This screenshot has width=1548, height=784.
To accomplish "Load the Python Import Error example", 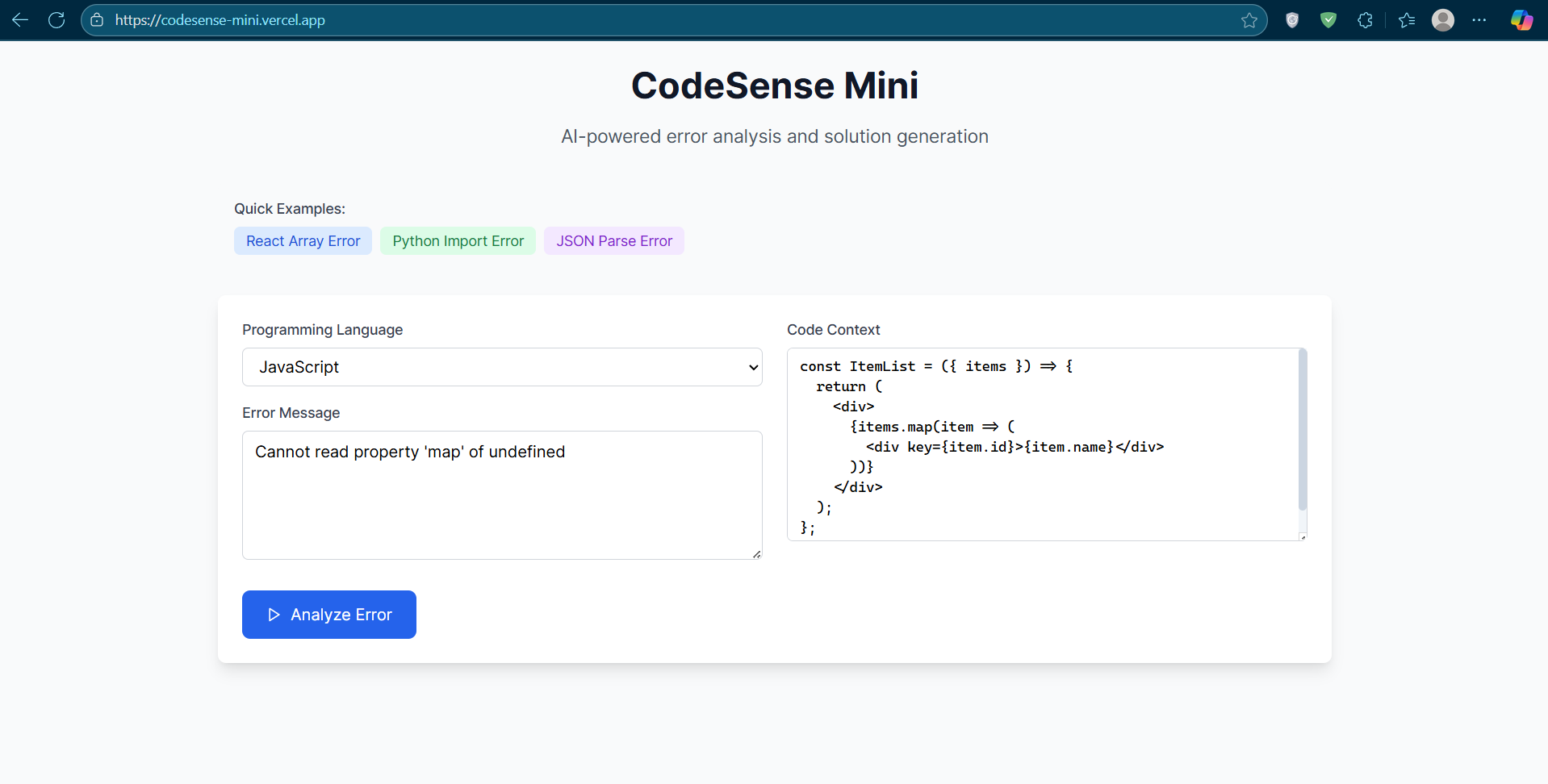I will click(458, 241).
